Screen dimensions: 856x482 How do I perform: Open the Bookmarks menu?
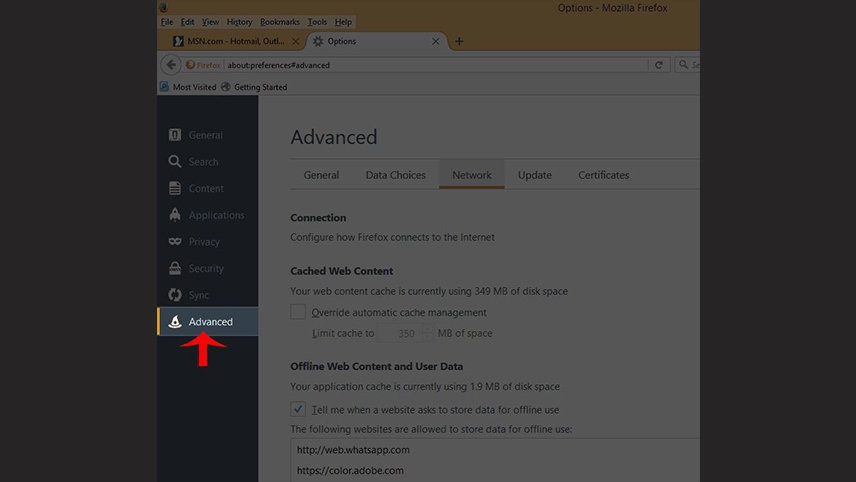pos(280,22)
